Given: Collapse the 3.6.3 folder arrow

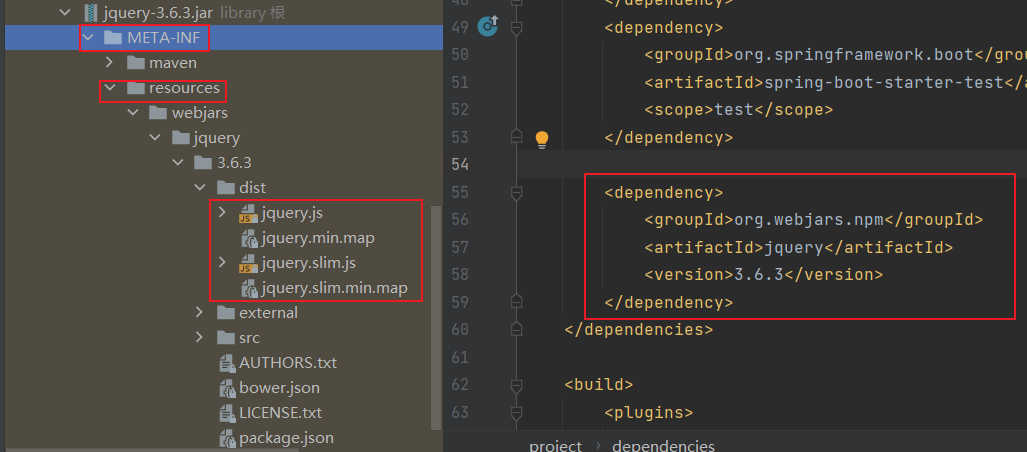Looking at the screenshot, I should point(178,162).
